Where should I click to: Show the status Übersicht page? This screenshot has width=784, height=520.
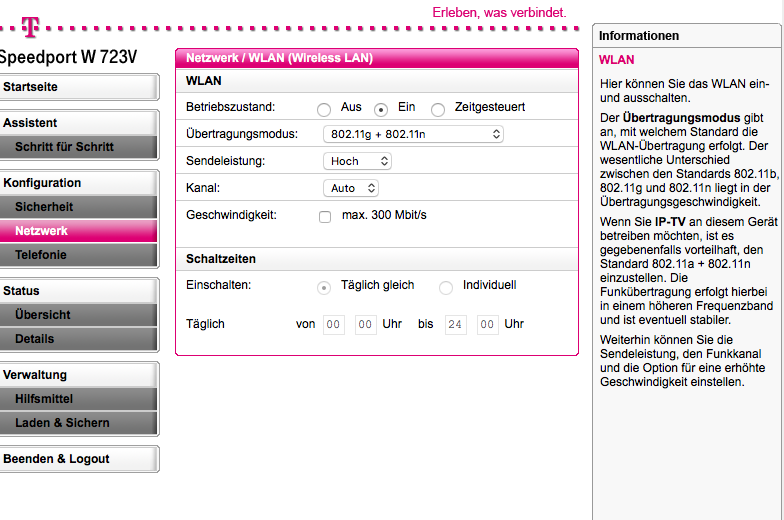point(78,315)
